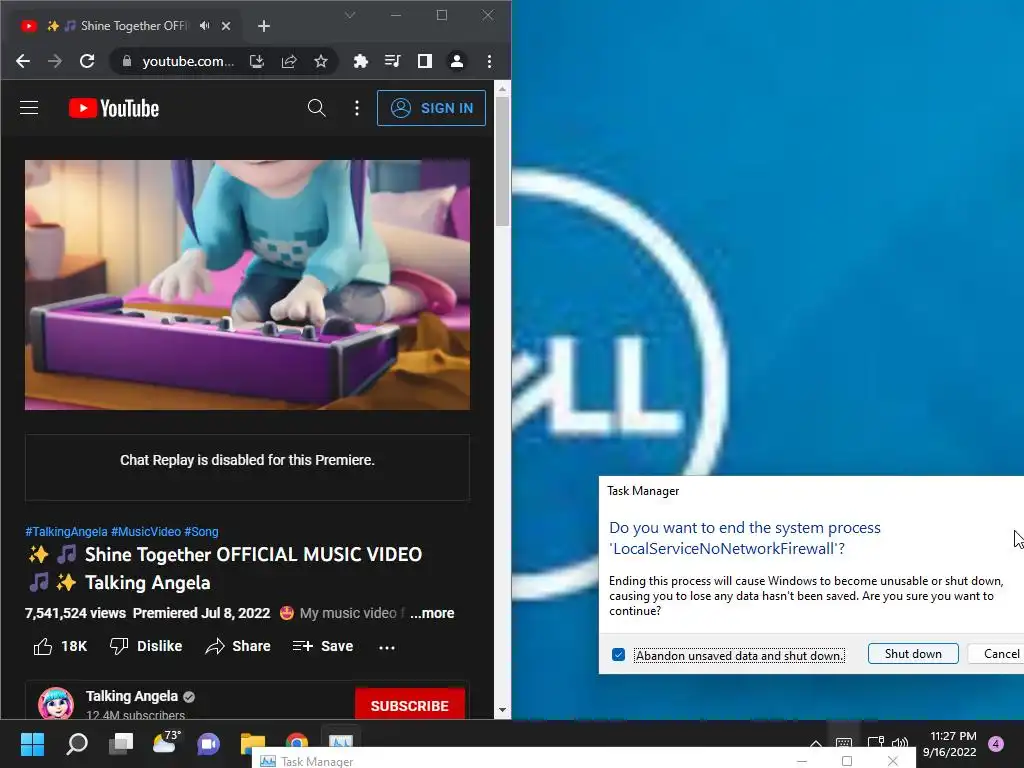Open Chrome three-dot menu
Screen dimensions: 1024x768
pyautogui.click(x=489, y=61)
